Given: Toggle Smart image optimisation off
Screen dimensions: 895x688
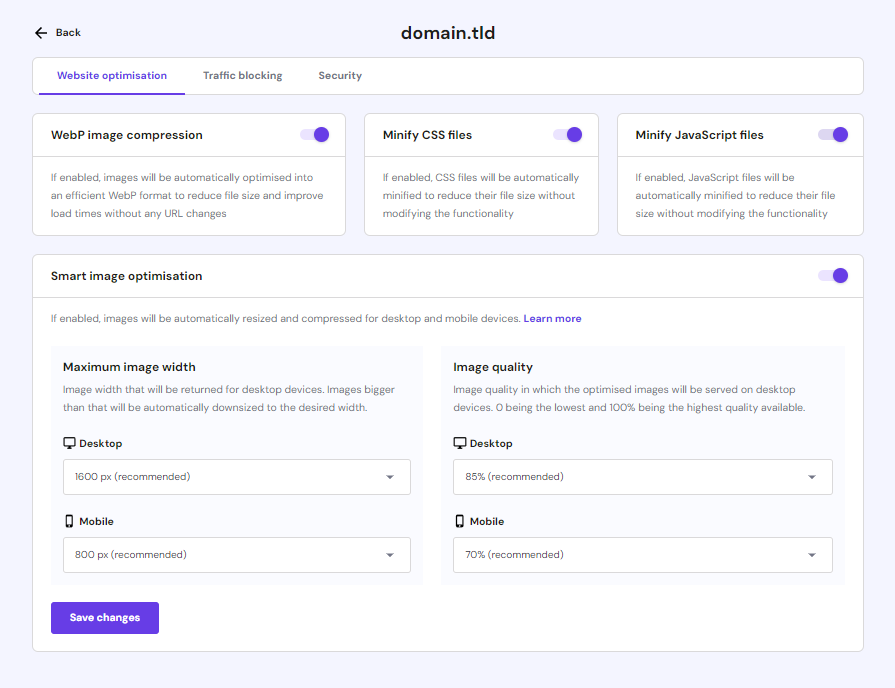Looking at the screenshot, I should coord(833,275).
